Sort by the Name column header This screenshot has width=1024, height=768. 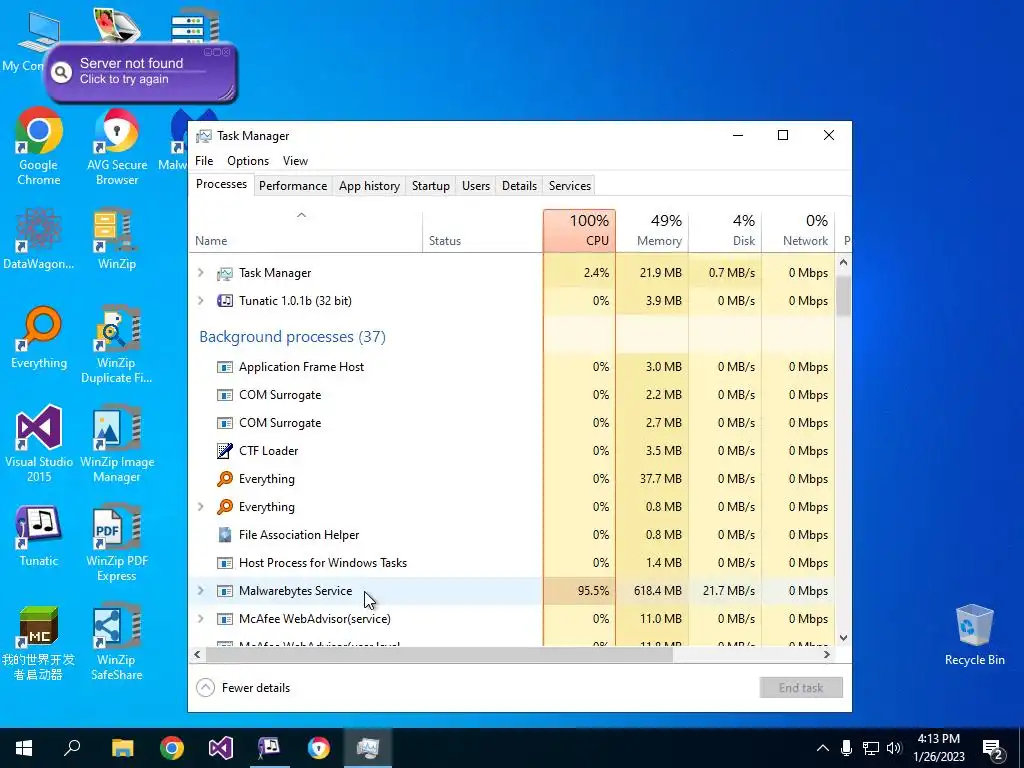(306, 231)
